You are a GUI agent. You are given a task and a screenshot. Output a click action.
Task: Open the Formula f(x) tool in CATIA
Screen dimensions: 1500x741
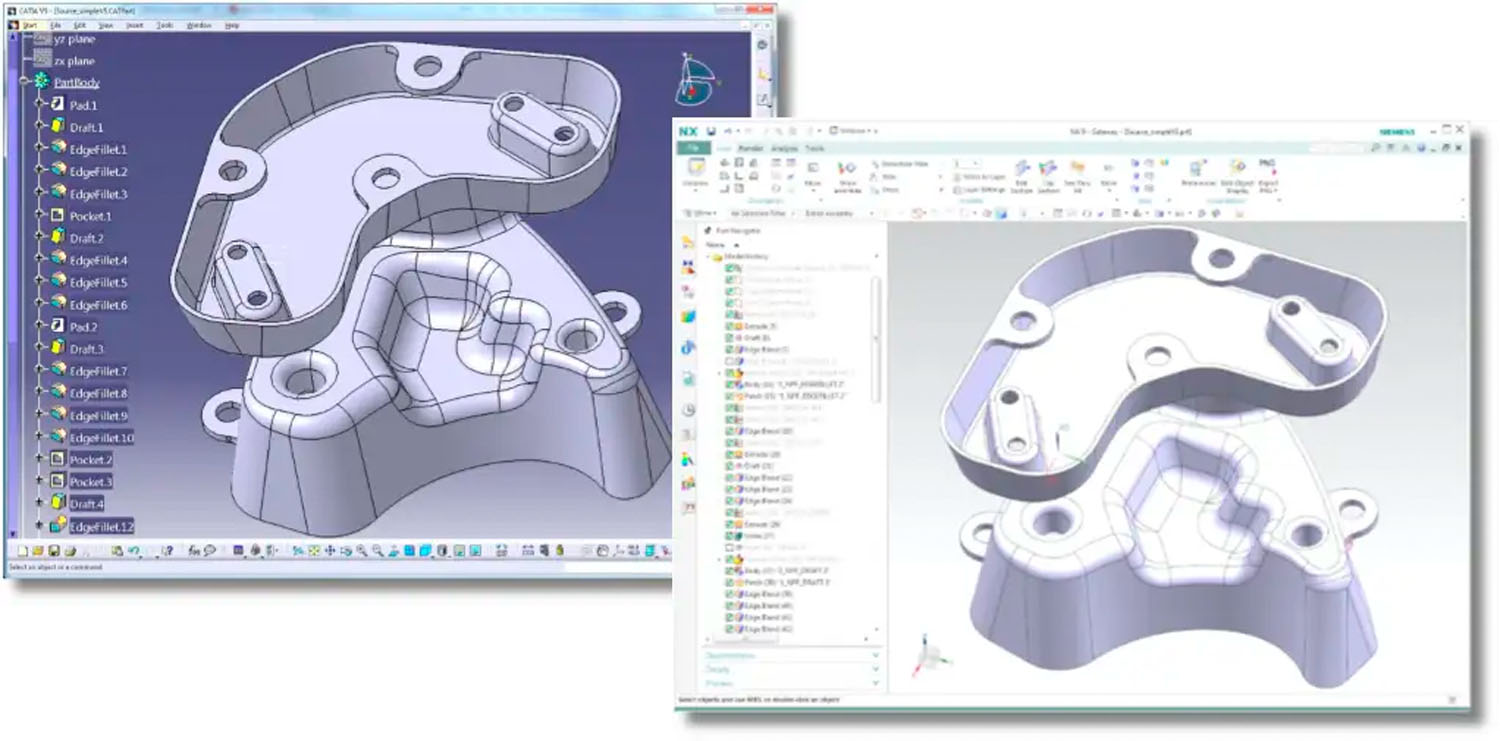(194, 551)
